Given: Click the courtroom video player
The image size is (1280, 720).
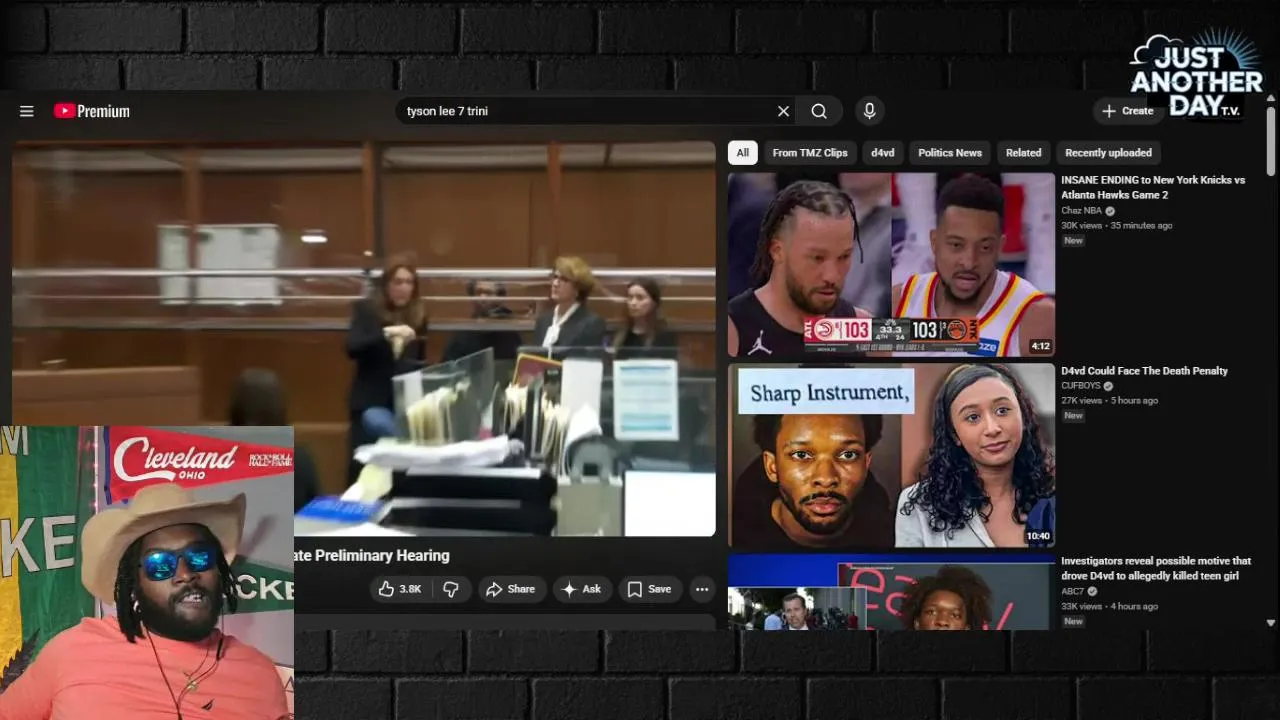Looking at the screenshot, I should [x=364, y=338].
